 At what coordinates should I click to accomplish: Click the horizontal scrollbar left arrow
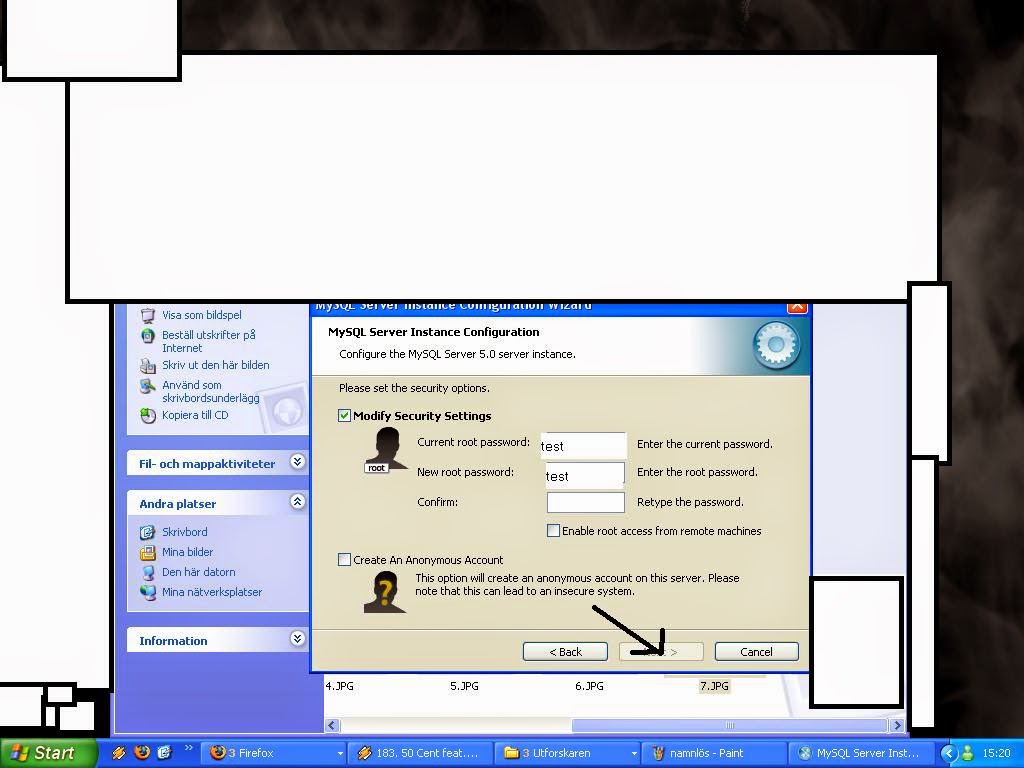click(332, 726)
